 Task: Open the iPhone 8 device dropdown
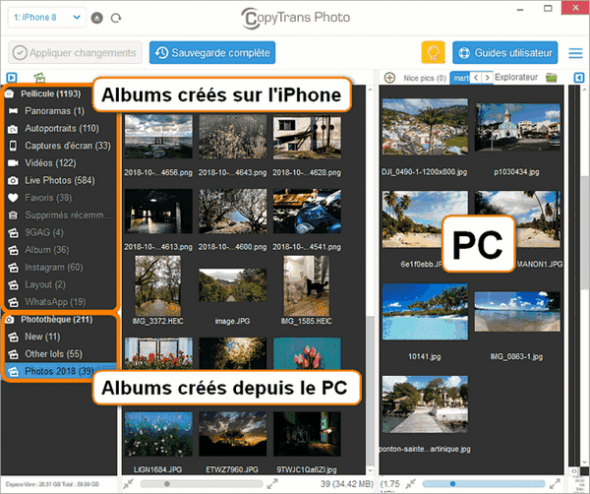[x=47, y=17]
